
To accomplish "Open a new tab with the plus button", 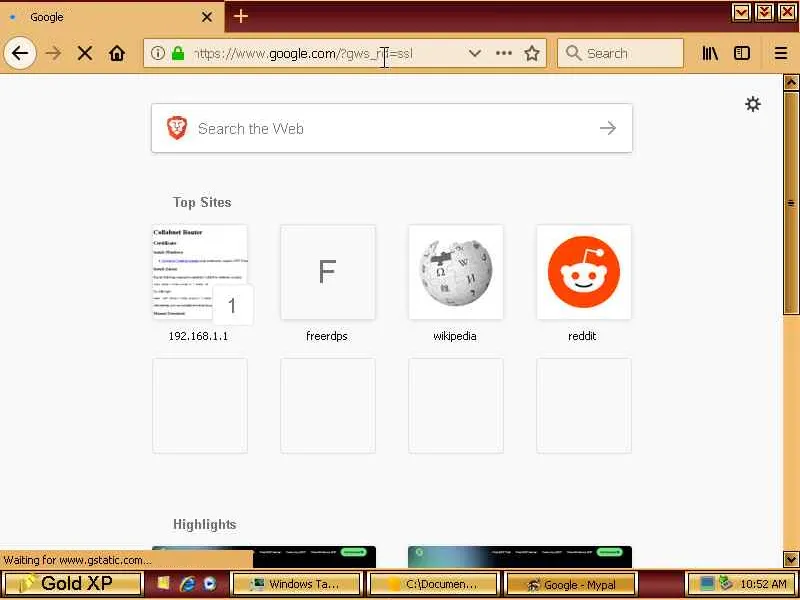I will click(x=240, y=16).
